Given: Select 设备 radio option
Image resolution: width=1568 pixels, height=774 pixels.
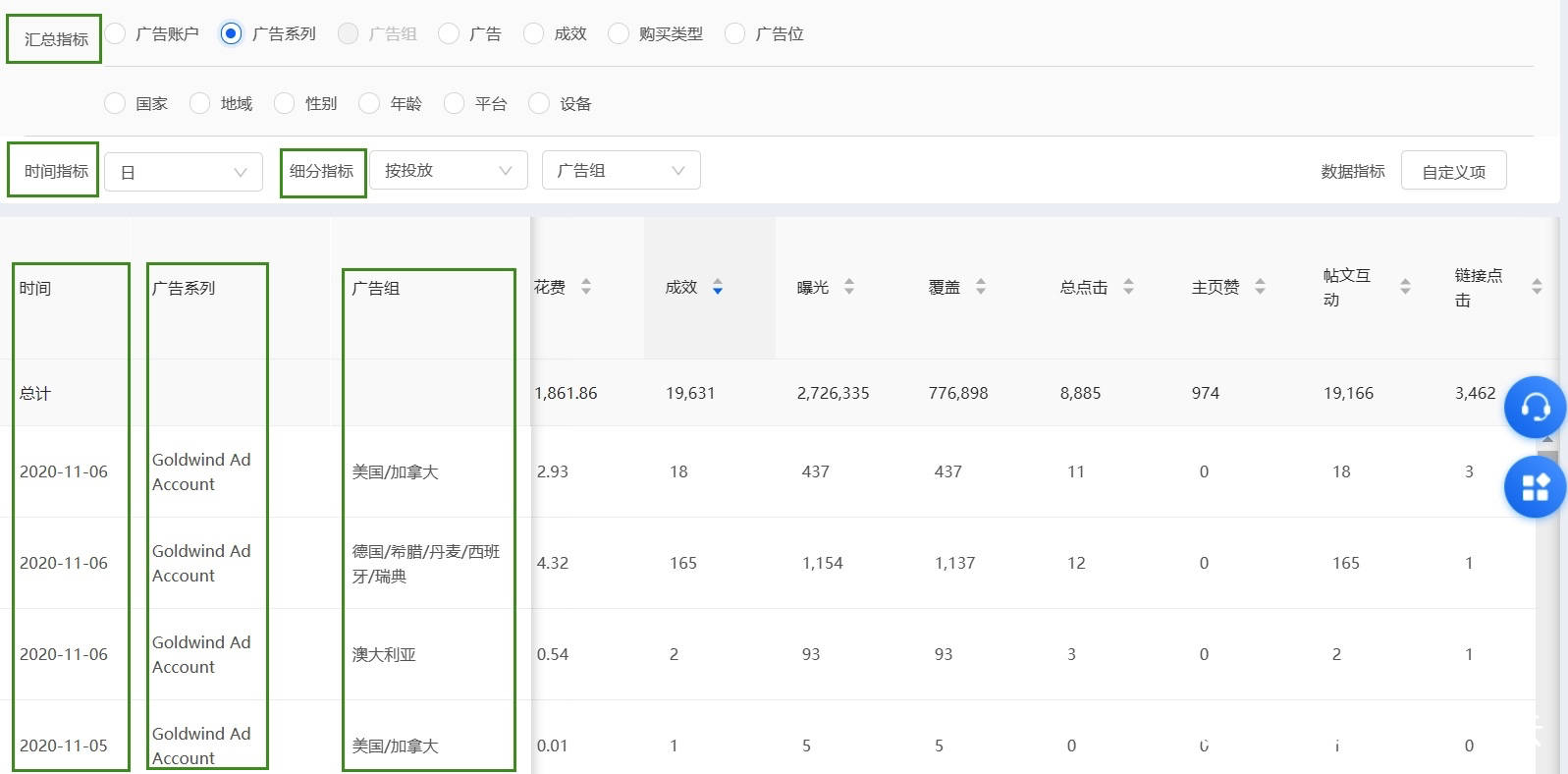Looking at the screenshot, I should click(x=539, y=103).
